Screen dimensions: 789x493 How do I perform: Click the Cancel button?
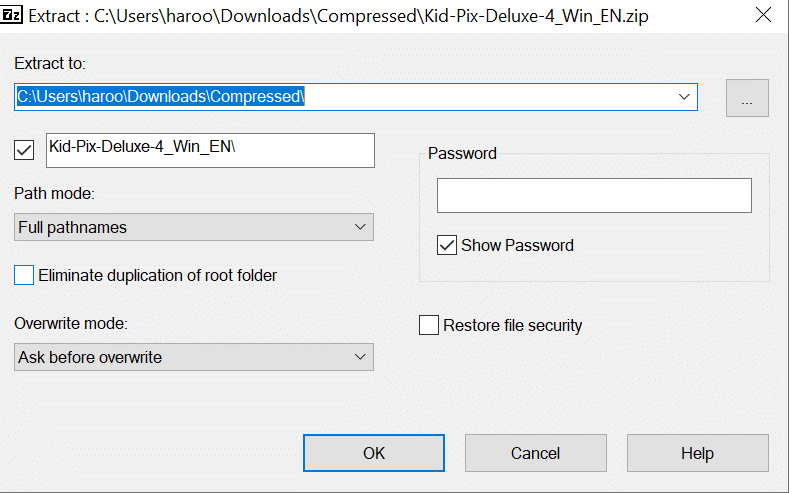536,453
